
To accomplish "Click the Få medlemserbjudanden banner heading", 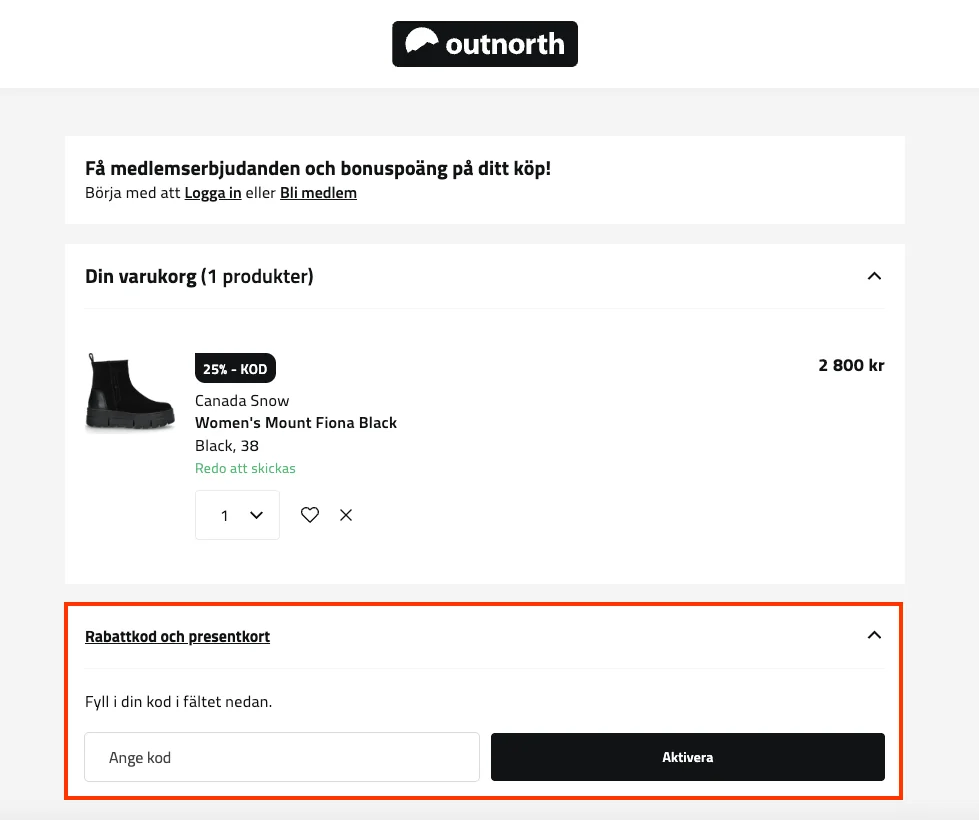I will [x=318, y=168].
